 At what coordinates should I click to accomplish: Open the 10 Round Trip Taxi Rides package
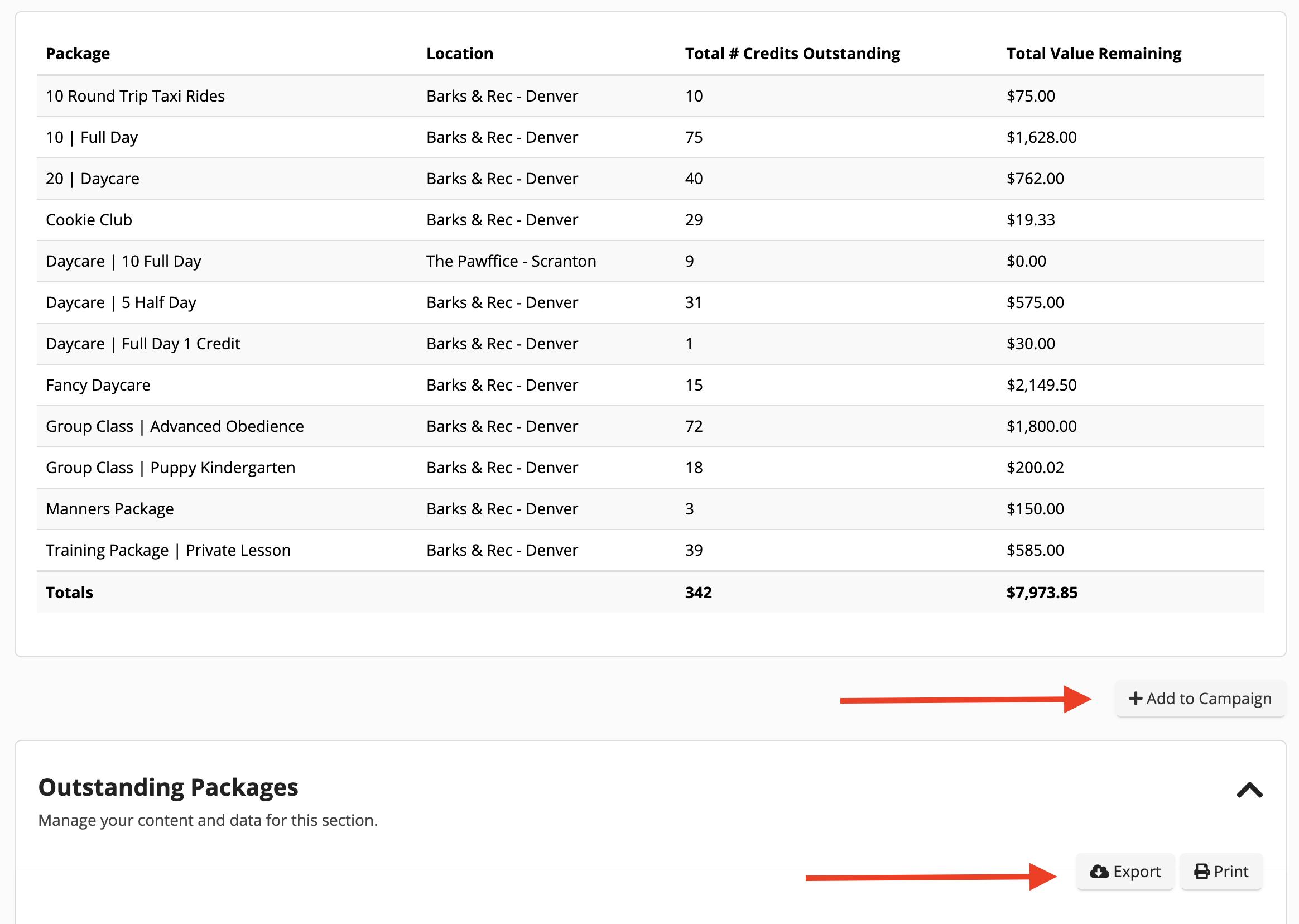[x=135, y=95]
